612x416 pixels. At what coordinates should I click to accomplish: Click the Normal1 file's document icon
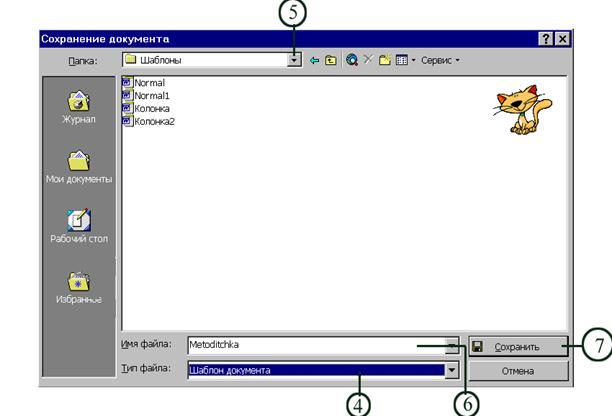[127, 95]
